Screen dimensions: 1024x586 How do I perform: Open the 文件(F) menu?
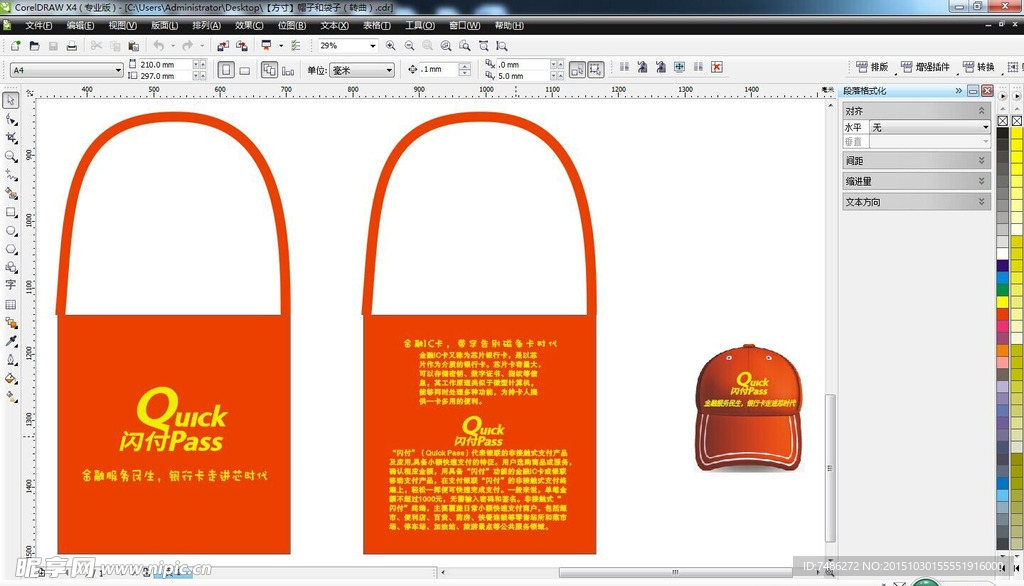point(39,25)
